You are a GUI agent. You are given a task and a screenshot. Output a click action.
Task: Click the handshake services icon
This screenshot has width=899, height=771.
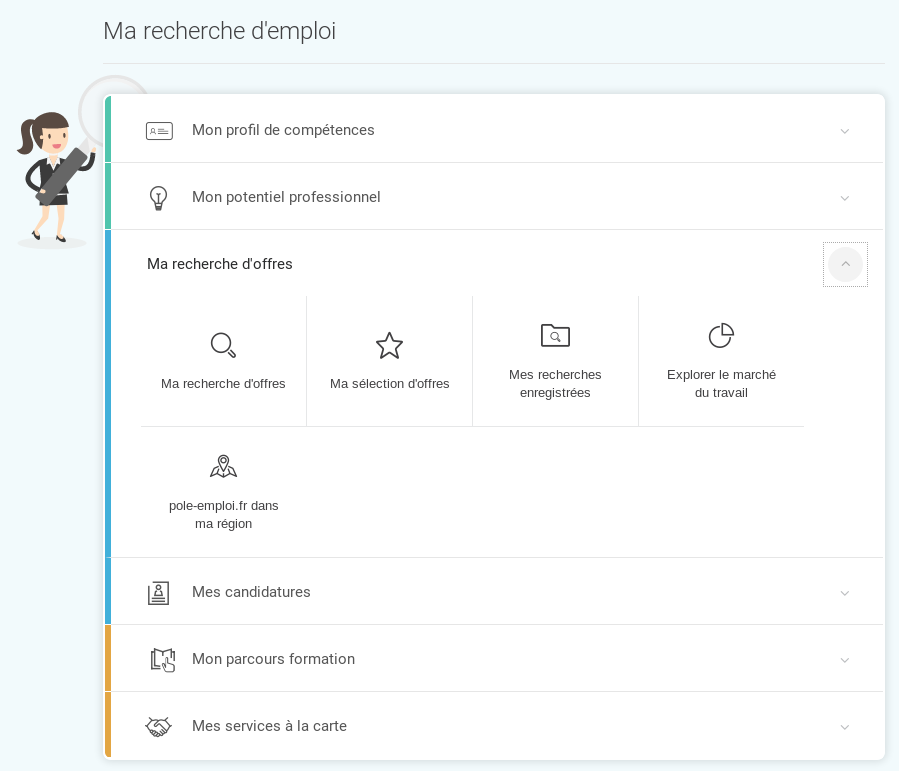point(158,727)
